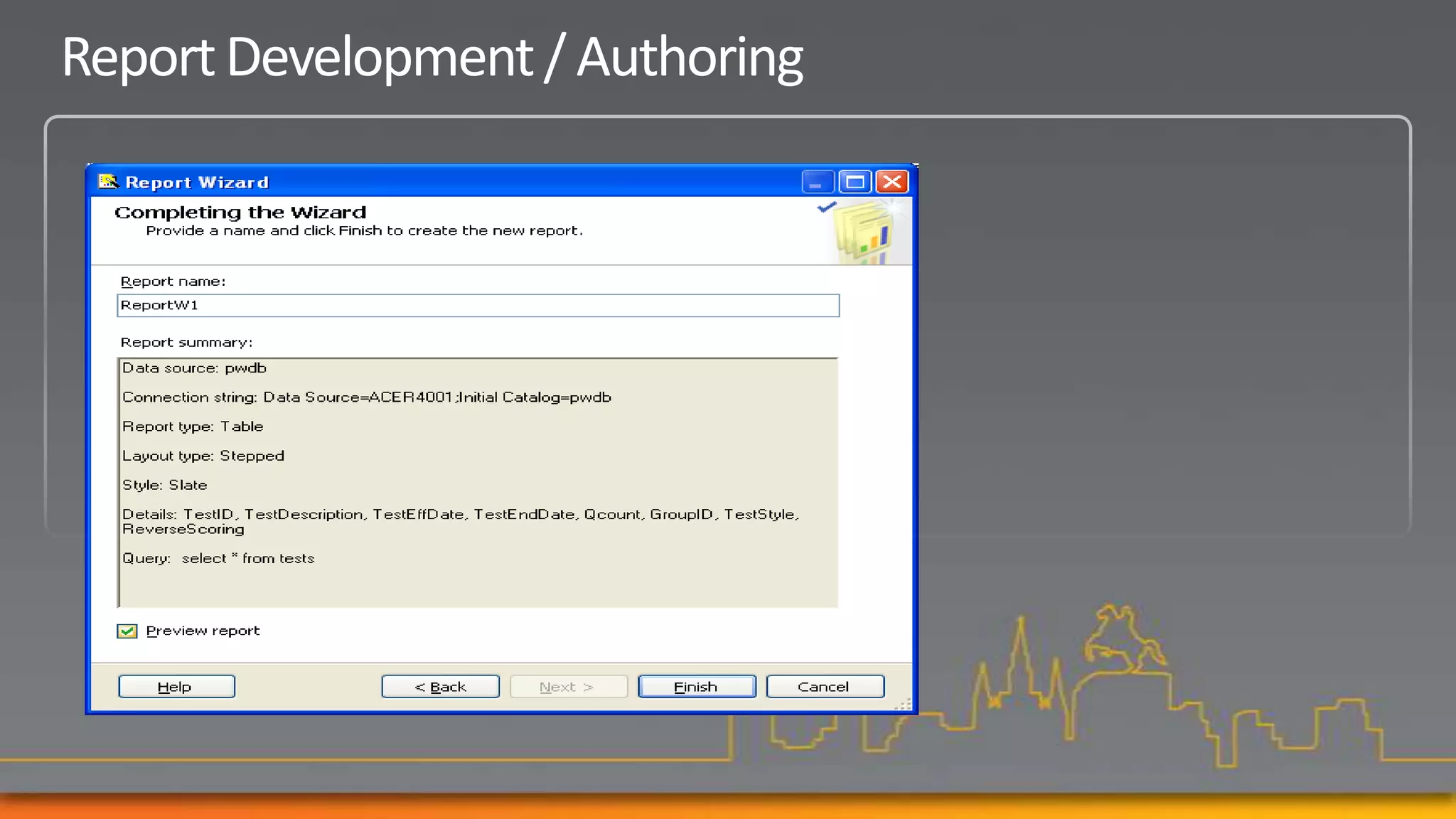
Task: Select 'Query: select * from tests' line
Action: [218, 559]
